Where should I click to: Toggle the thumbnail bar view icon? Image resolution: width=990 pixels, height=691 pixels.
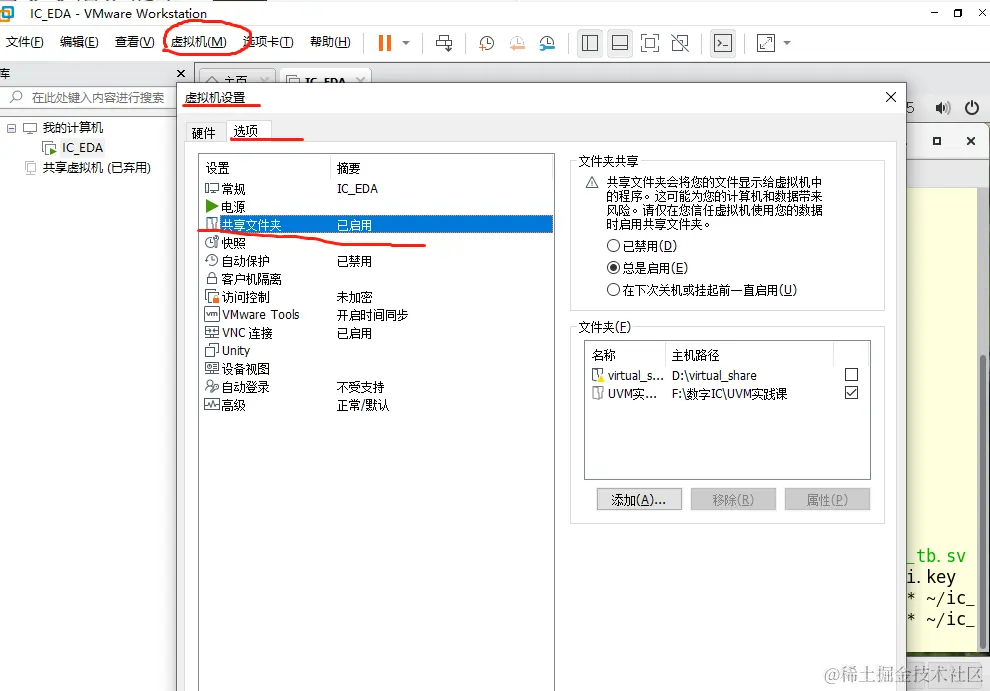[x=620, y=43]
